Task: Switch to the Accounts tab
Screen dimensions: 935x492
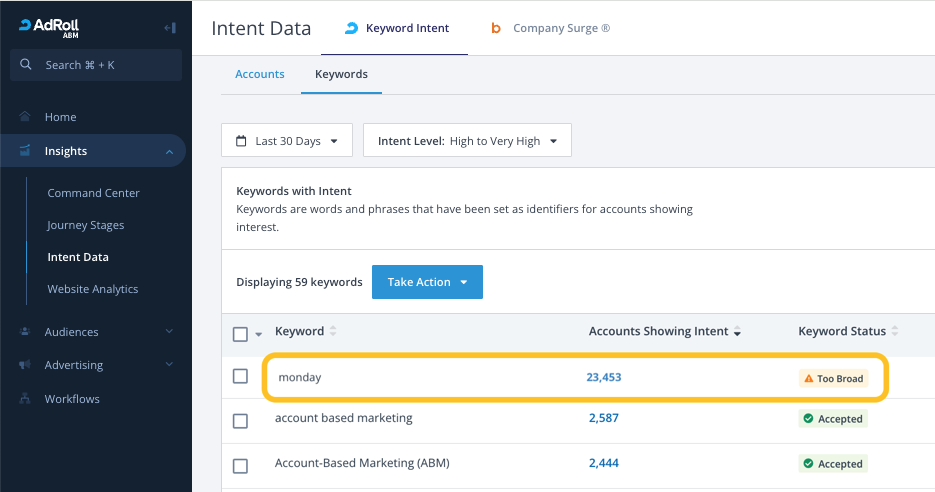Action: point(260,74)
